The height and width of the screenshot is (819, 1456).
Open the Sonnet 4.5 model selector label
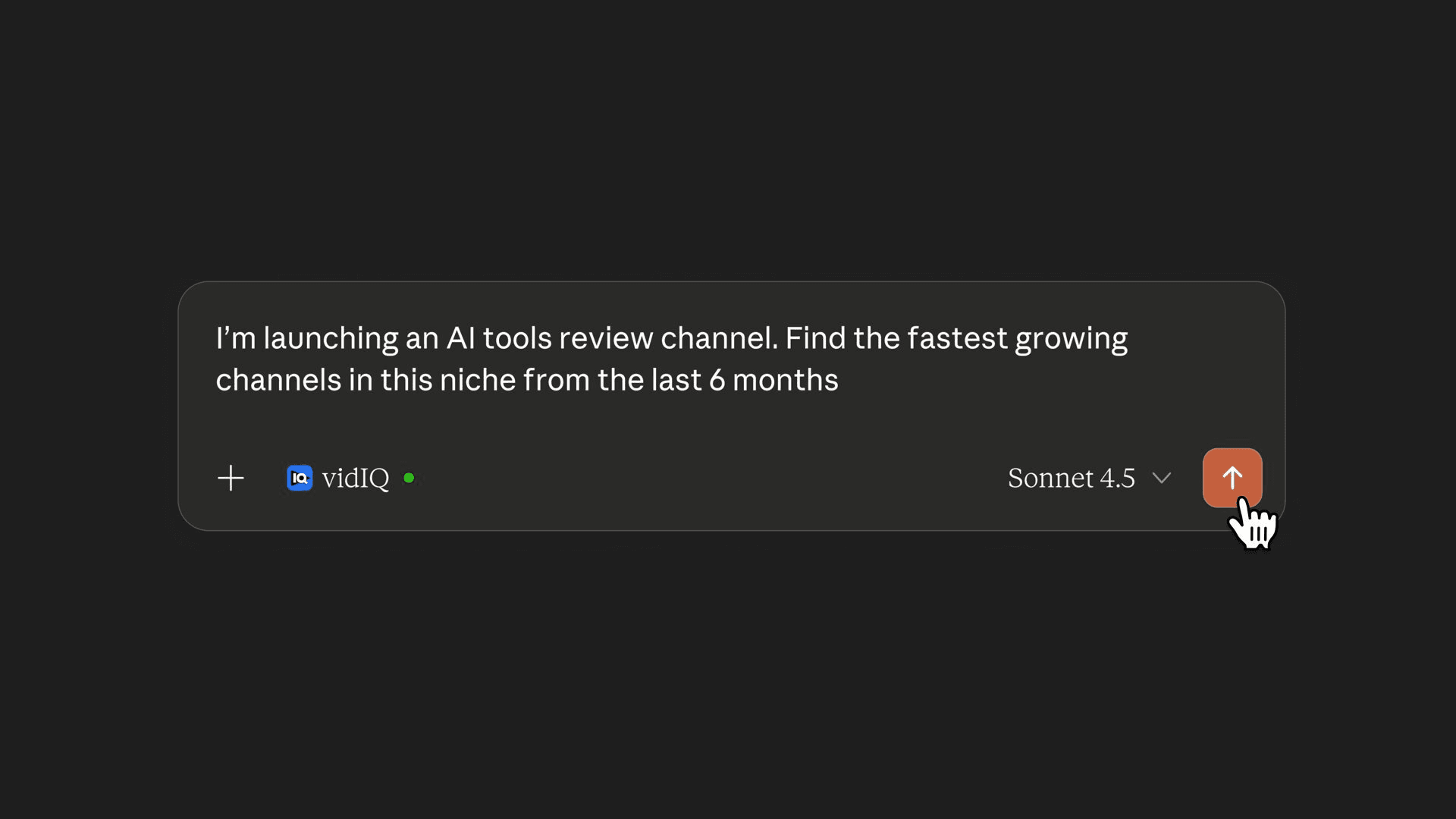click(1071, 479)
